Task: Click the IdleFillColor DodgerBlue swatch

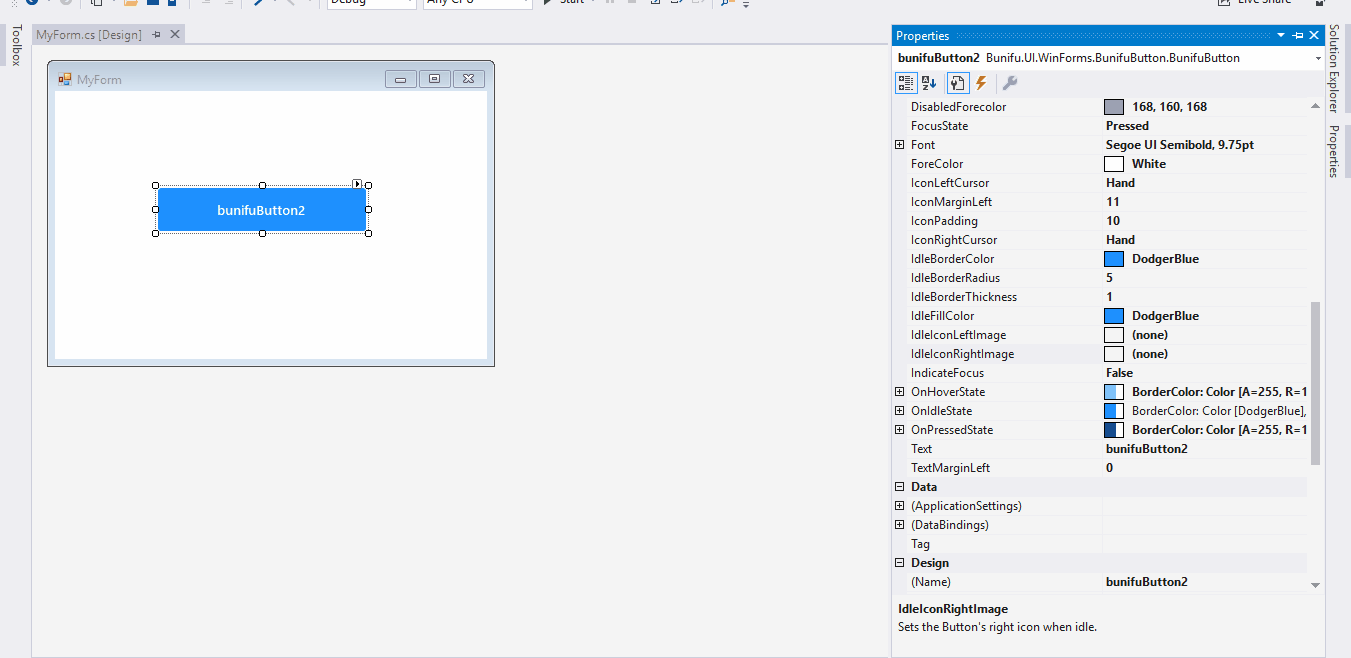Action: pos(1114,316)
